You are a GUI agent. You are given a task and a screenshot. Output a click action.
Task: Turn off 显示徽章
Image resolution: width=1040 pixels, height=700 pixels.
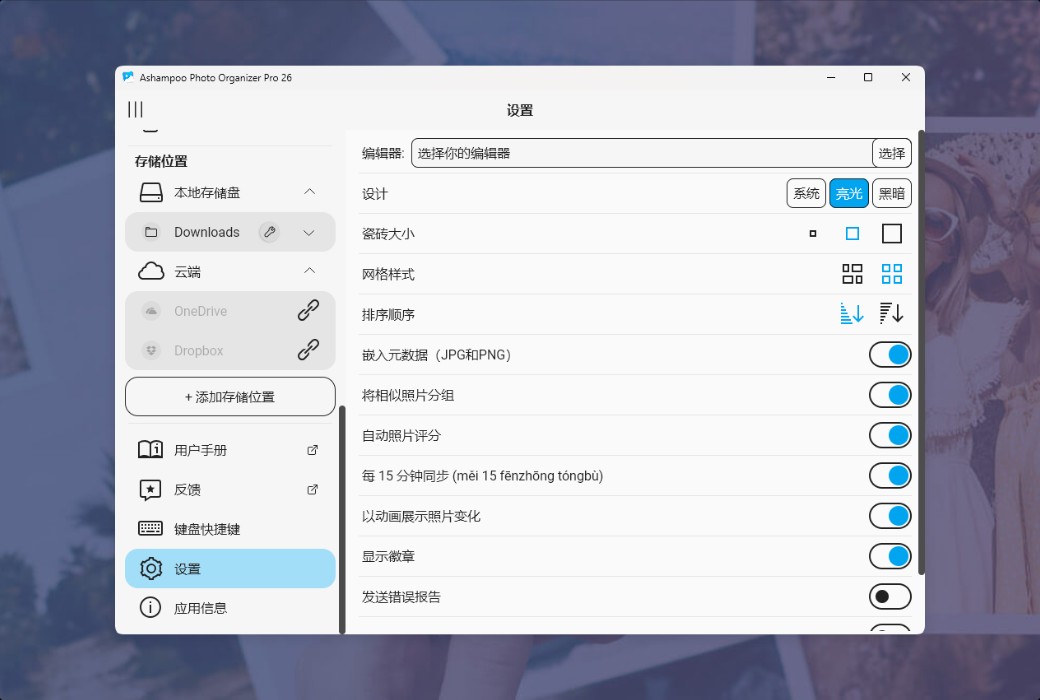[890, 556]
